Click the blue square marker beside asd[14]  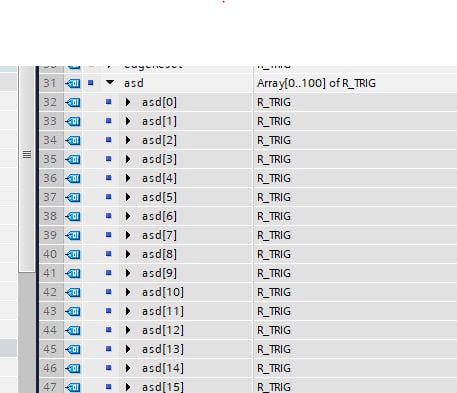(108, 367)
